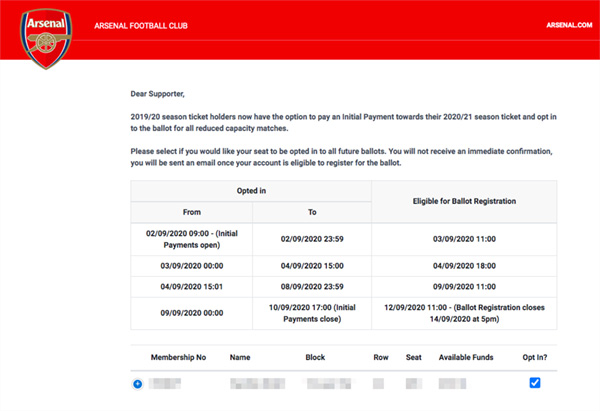The height and width of the screenshot is (411, 600).
Task: Click the Available Funds column header
Action: (x=466, y=357)
